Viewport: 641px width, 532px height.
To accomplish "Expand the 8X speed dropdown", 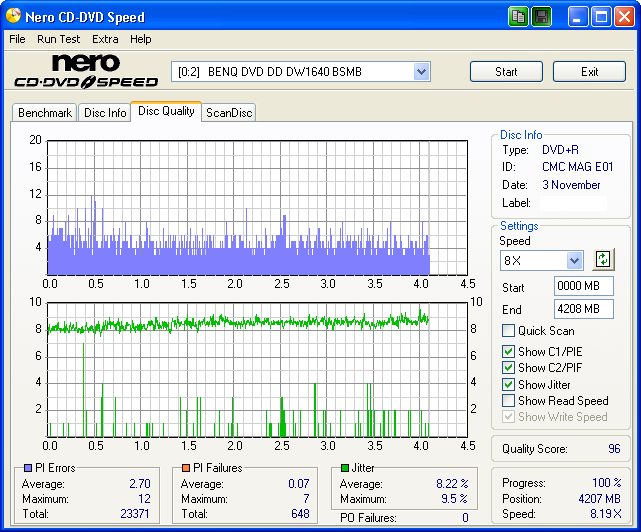I will click(x=574, y=261).
